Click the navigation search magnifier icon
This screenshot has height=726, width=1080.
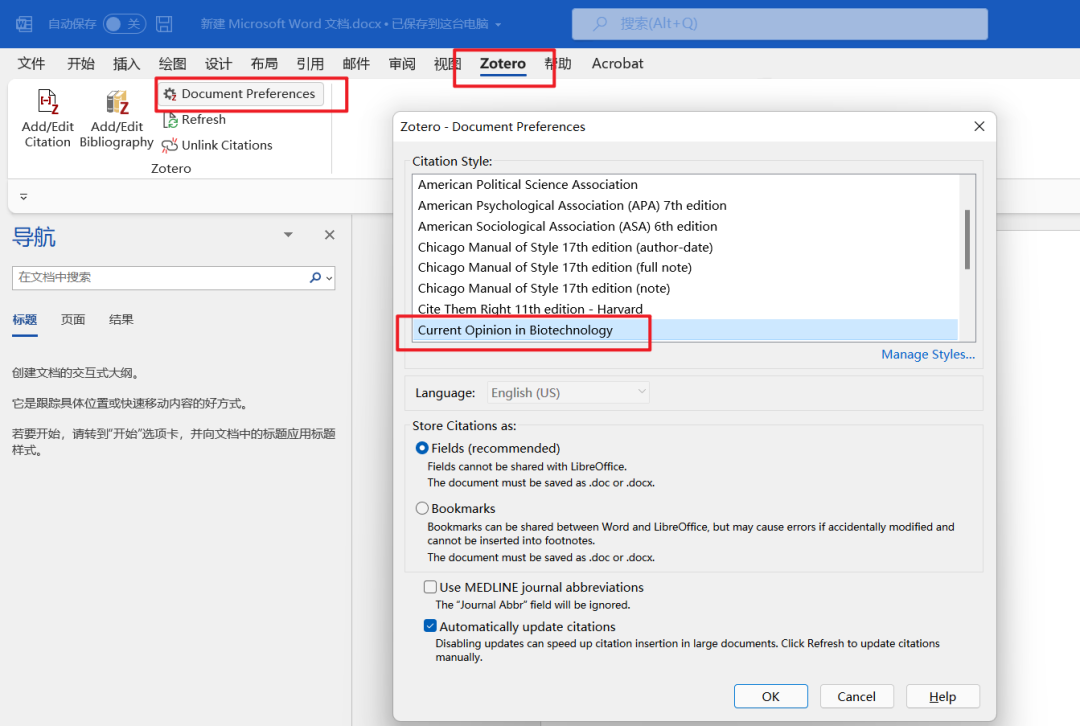pyautogui.click(x=315, y=278)
